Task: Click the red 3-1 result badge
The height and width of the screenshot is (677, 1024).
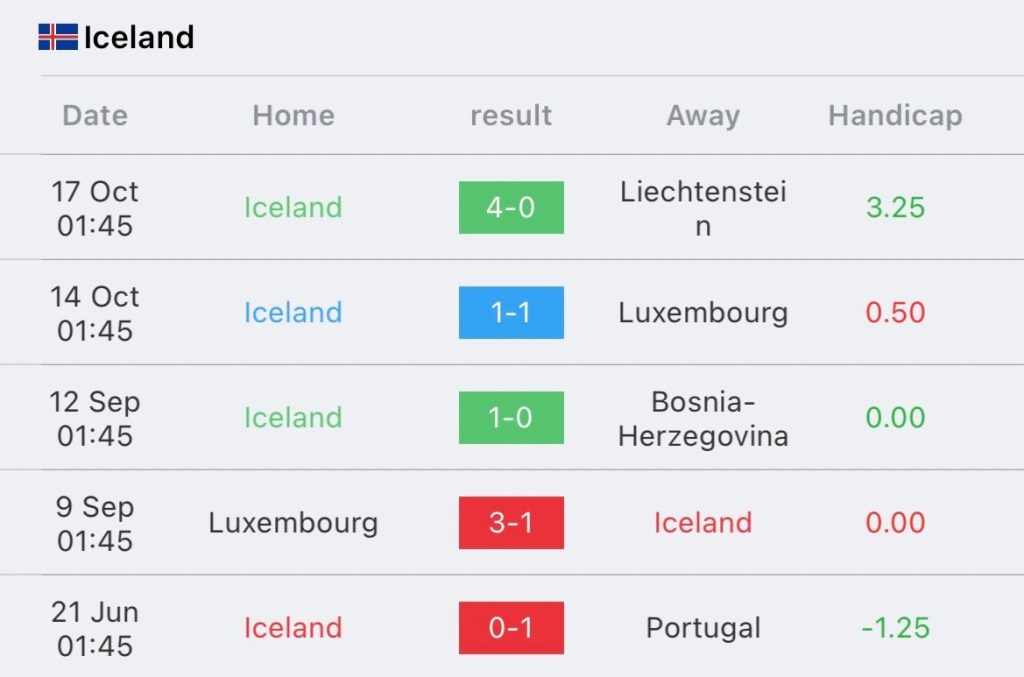Action: [511, 523]
